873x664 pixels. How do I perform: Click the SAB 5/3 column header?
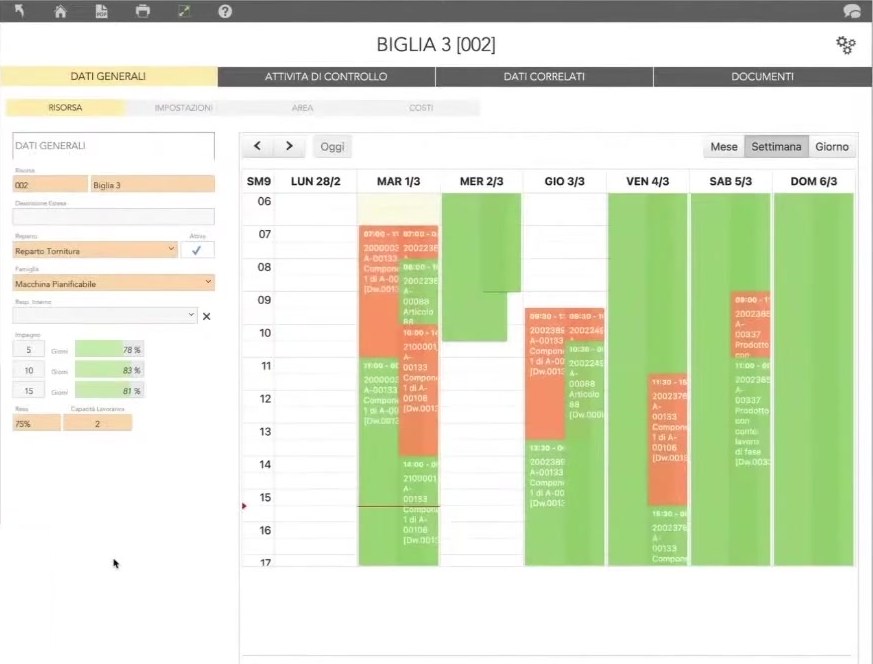pos(730,181)
